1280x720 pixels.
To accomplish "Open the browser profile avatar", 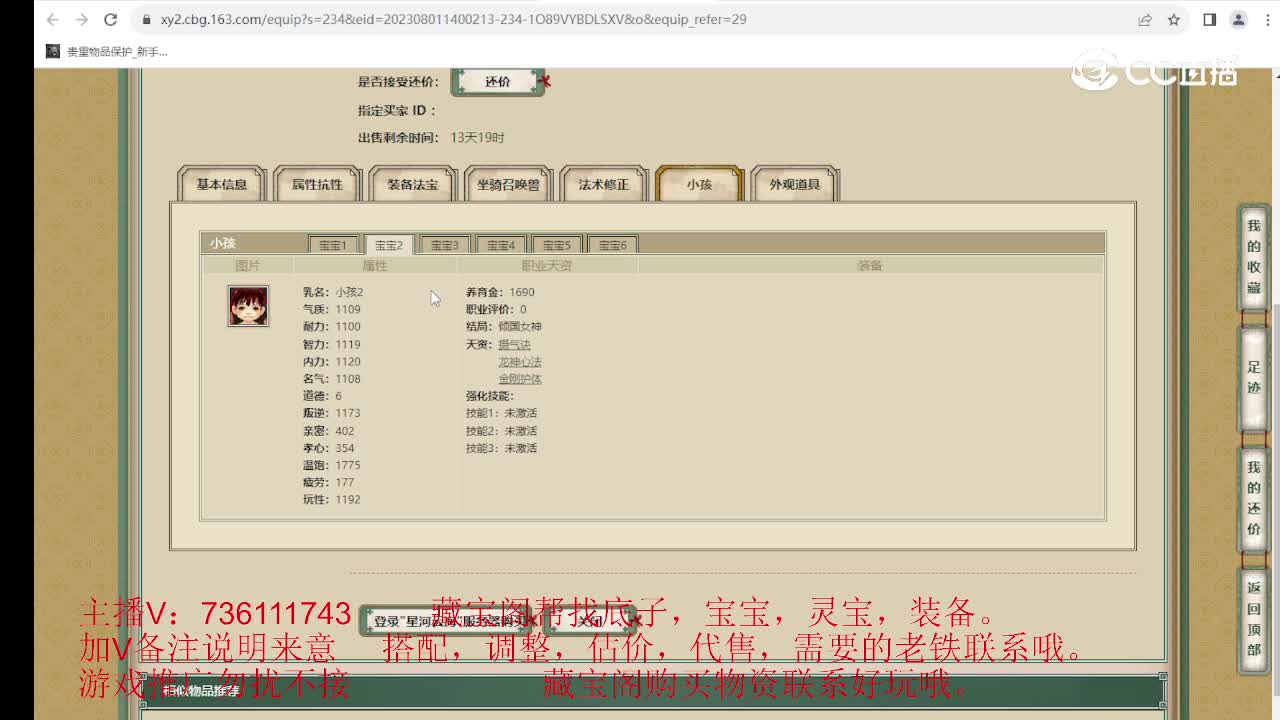I will click(x=1238, y=19).
